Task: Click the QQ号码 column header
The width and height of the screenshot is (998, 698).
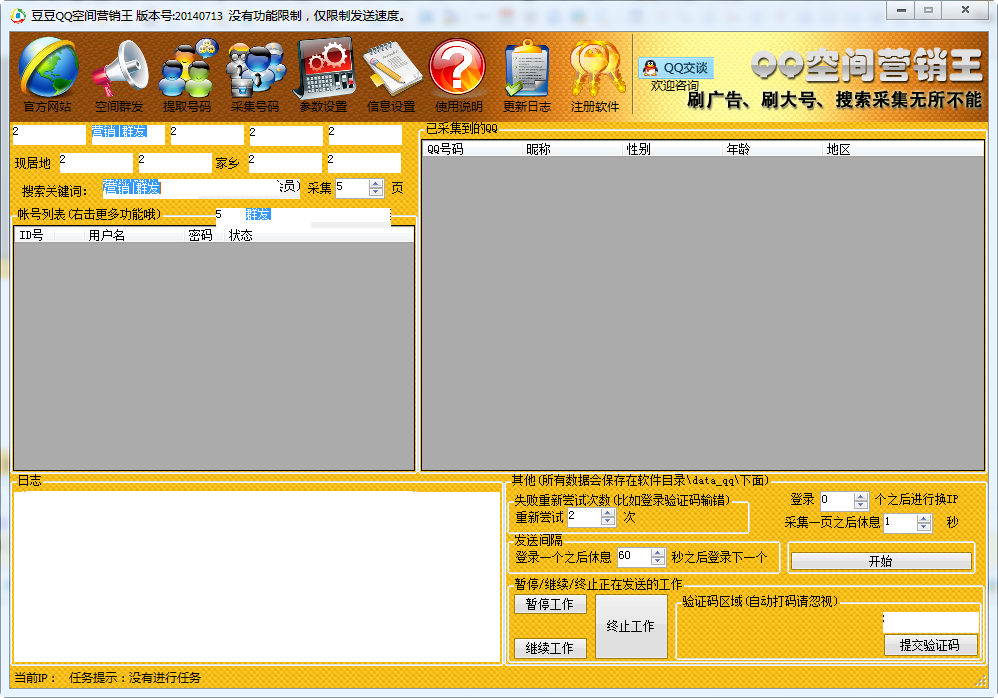Action: coord(472,149)
